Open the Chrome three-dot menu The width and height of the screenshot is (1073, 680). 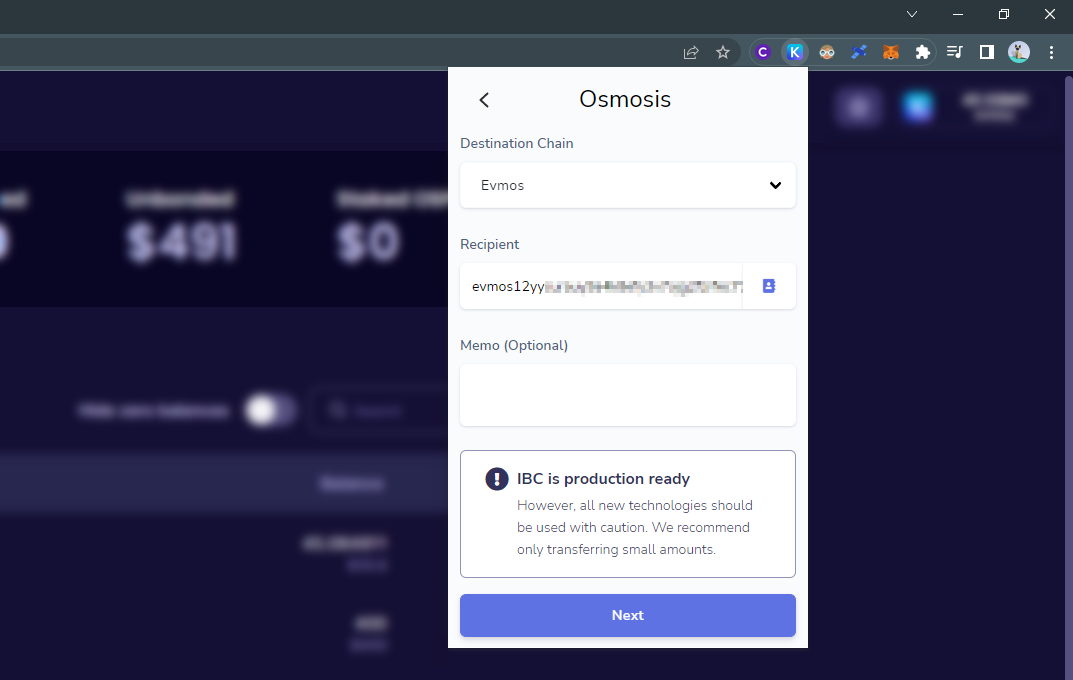click(1051, 52)
